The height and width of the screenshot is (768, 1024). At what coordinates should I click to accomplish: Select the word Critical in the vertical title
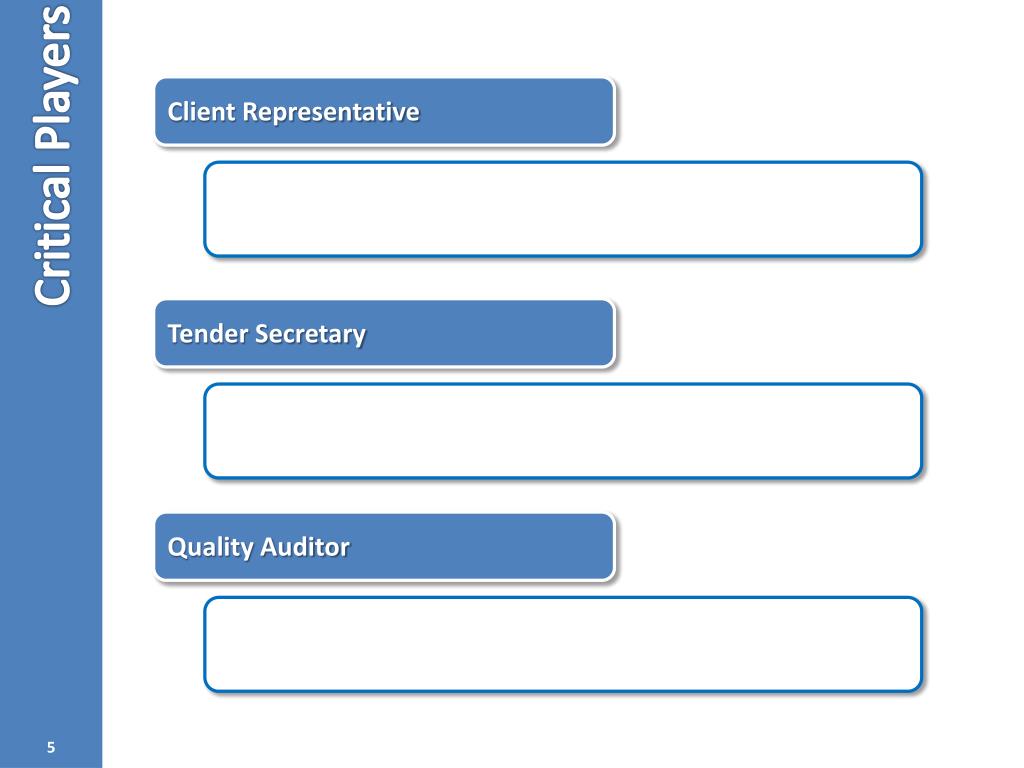tap(54, 233)
